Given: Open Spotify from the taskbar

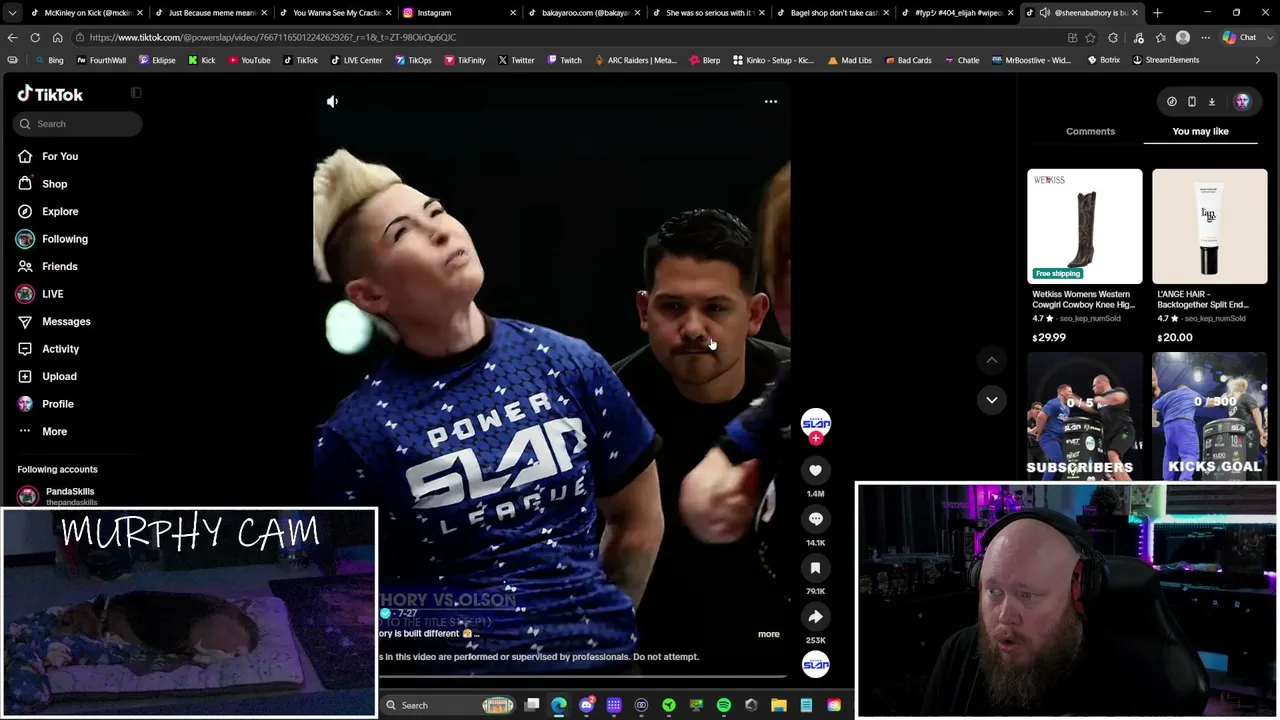Looking at the screenshot, I should click(724, 705).
